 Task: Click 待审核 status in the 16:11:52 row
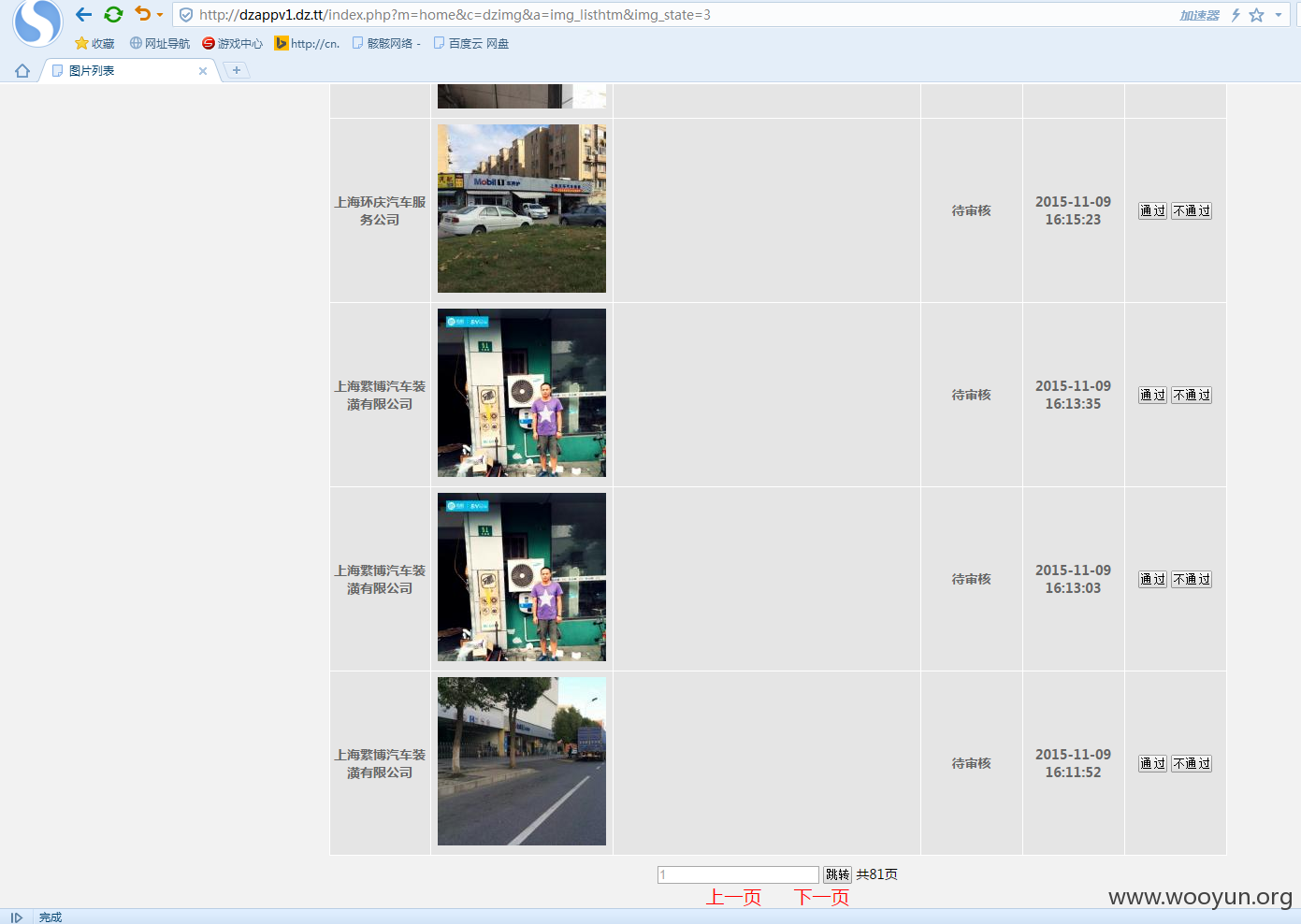tap(971, 764)
